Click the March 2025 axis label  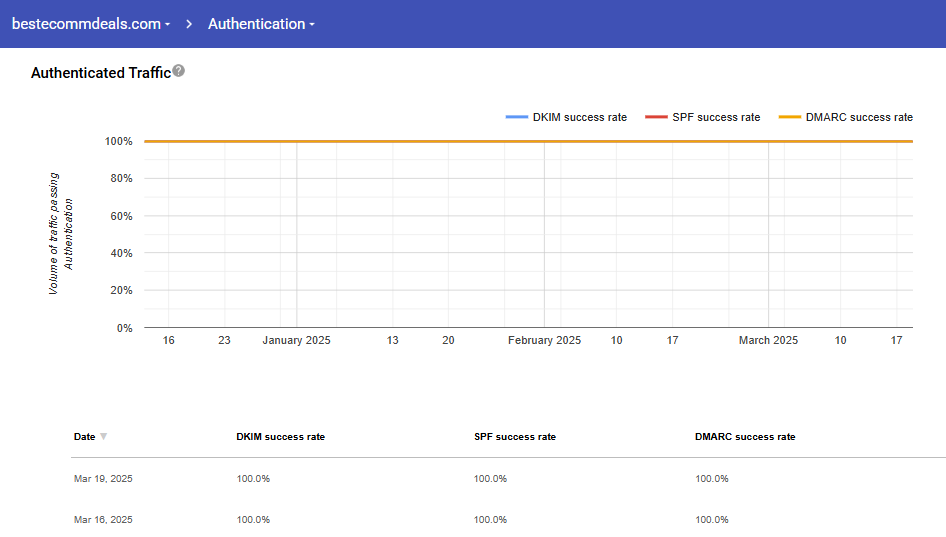(x=768, y=341)
